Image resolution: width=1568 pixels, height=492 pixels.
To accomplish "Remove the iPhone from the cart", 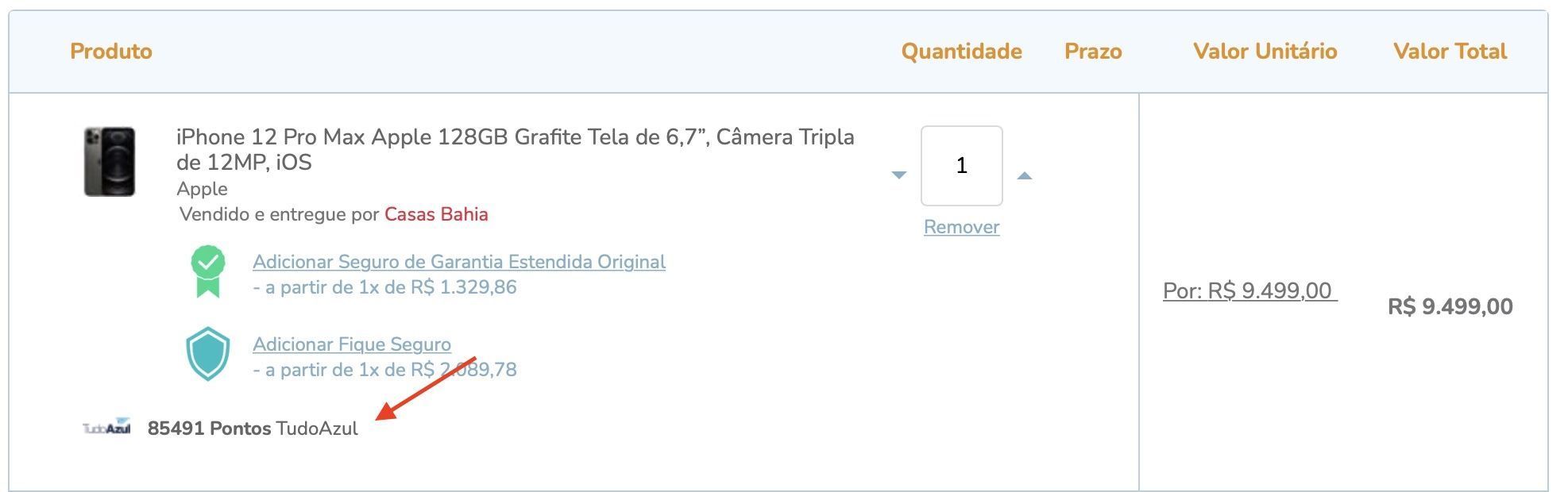I will [961, 227].
